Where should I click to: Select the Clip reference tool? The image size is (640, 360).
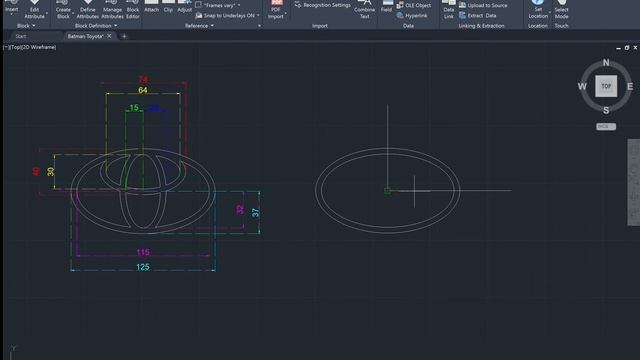168,7
